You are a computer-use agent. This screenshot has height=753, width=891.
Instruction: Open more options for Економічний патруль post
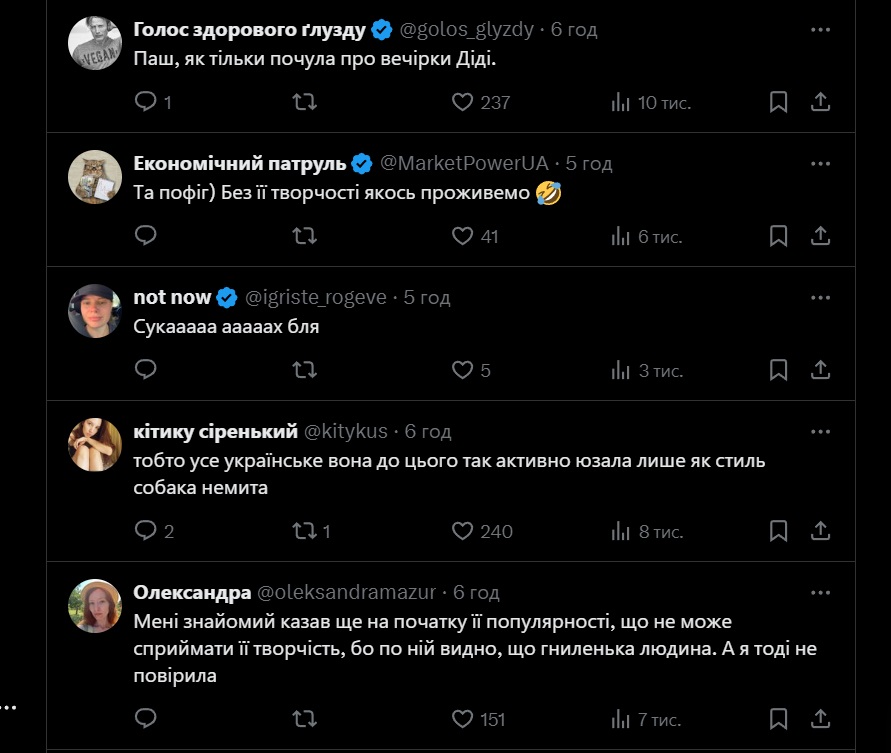[820, 163]
